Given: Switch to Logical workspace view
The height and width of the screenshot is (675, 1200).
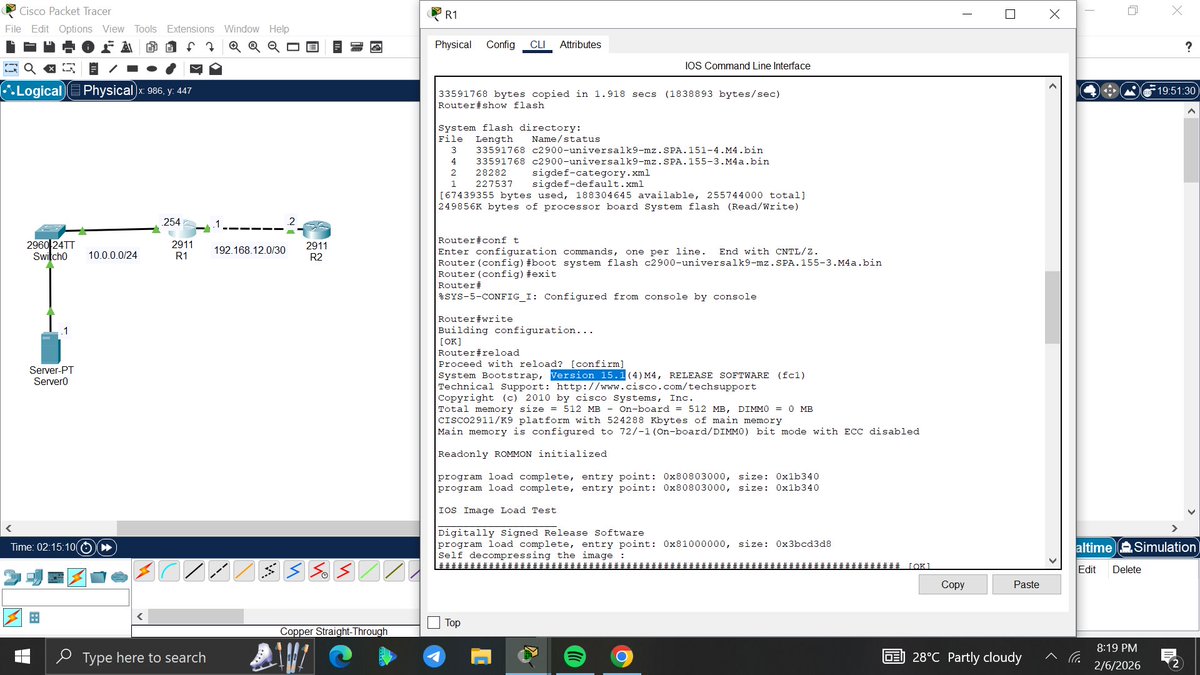Looking at the screenshot, I should pos(34,90).
